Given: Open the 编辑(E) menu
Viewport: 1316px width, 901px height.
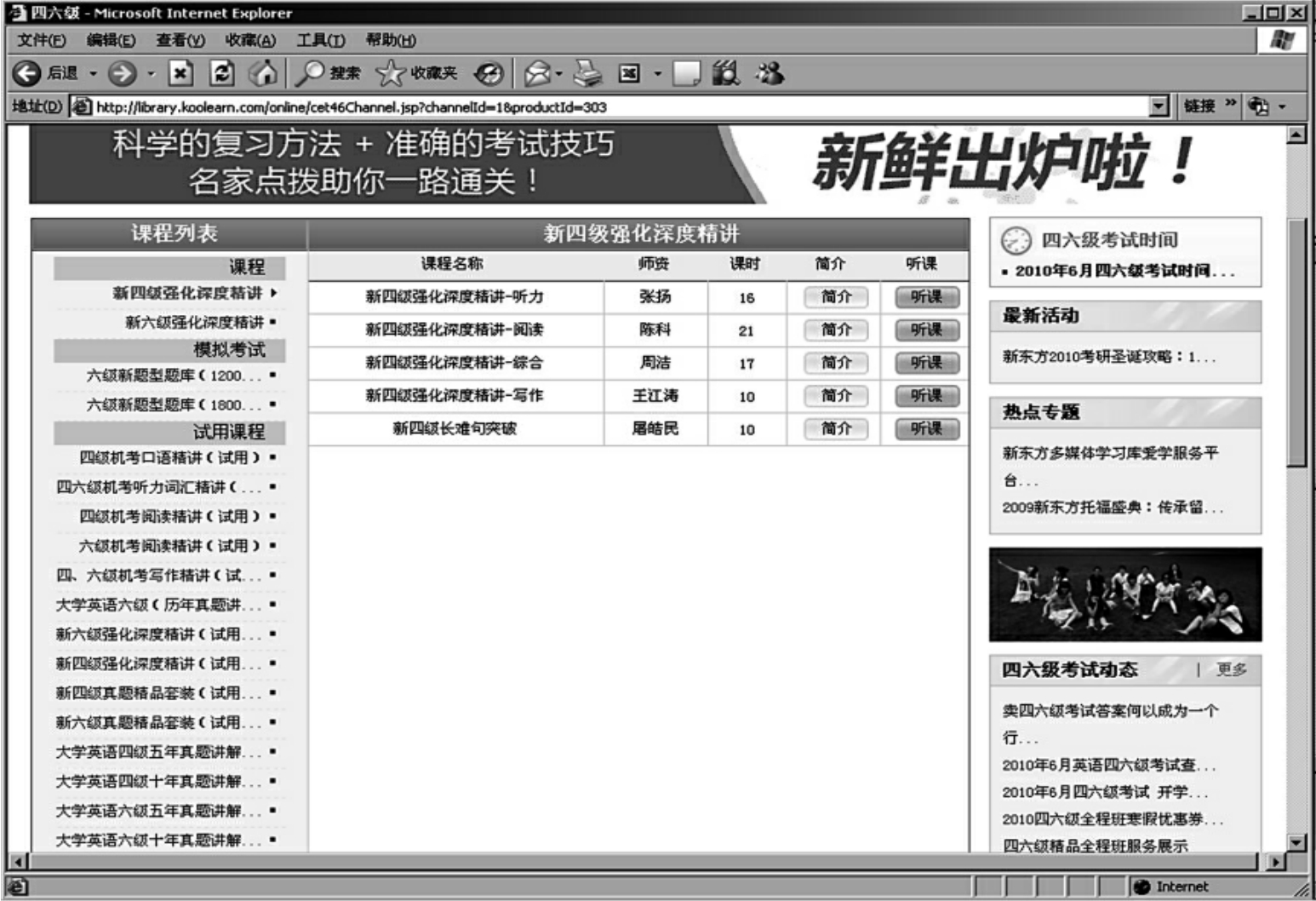Looking at the screenshot, I should 111,40.
